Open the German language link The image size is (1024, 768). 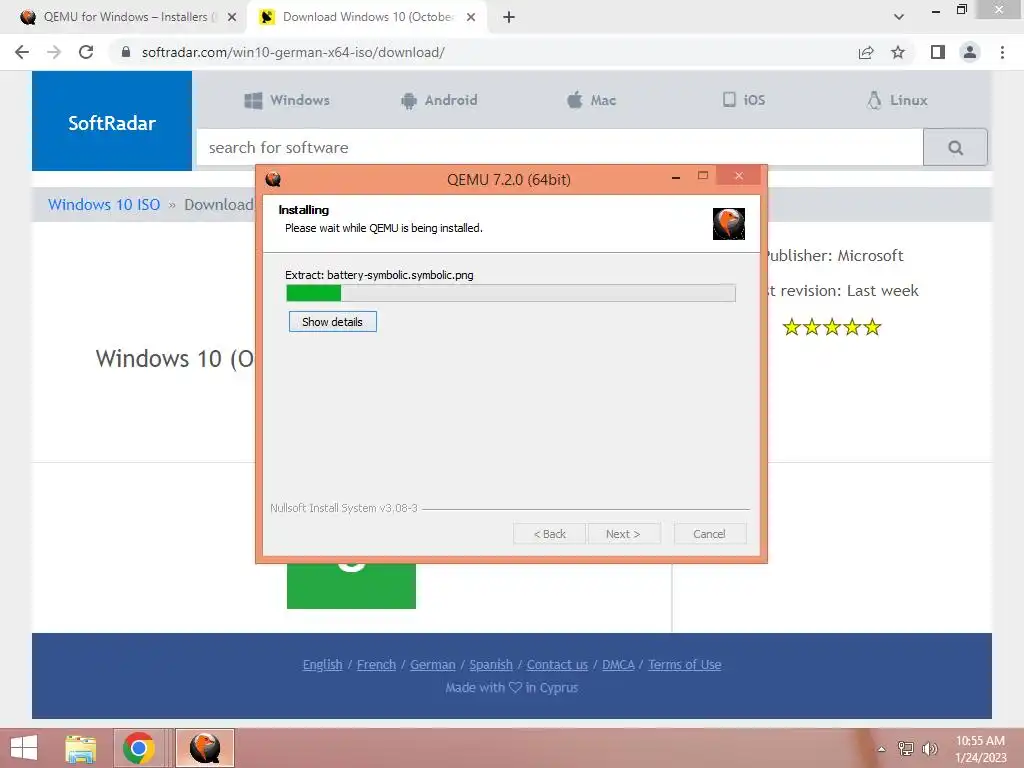432,664
